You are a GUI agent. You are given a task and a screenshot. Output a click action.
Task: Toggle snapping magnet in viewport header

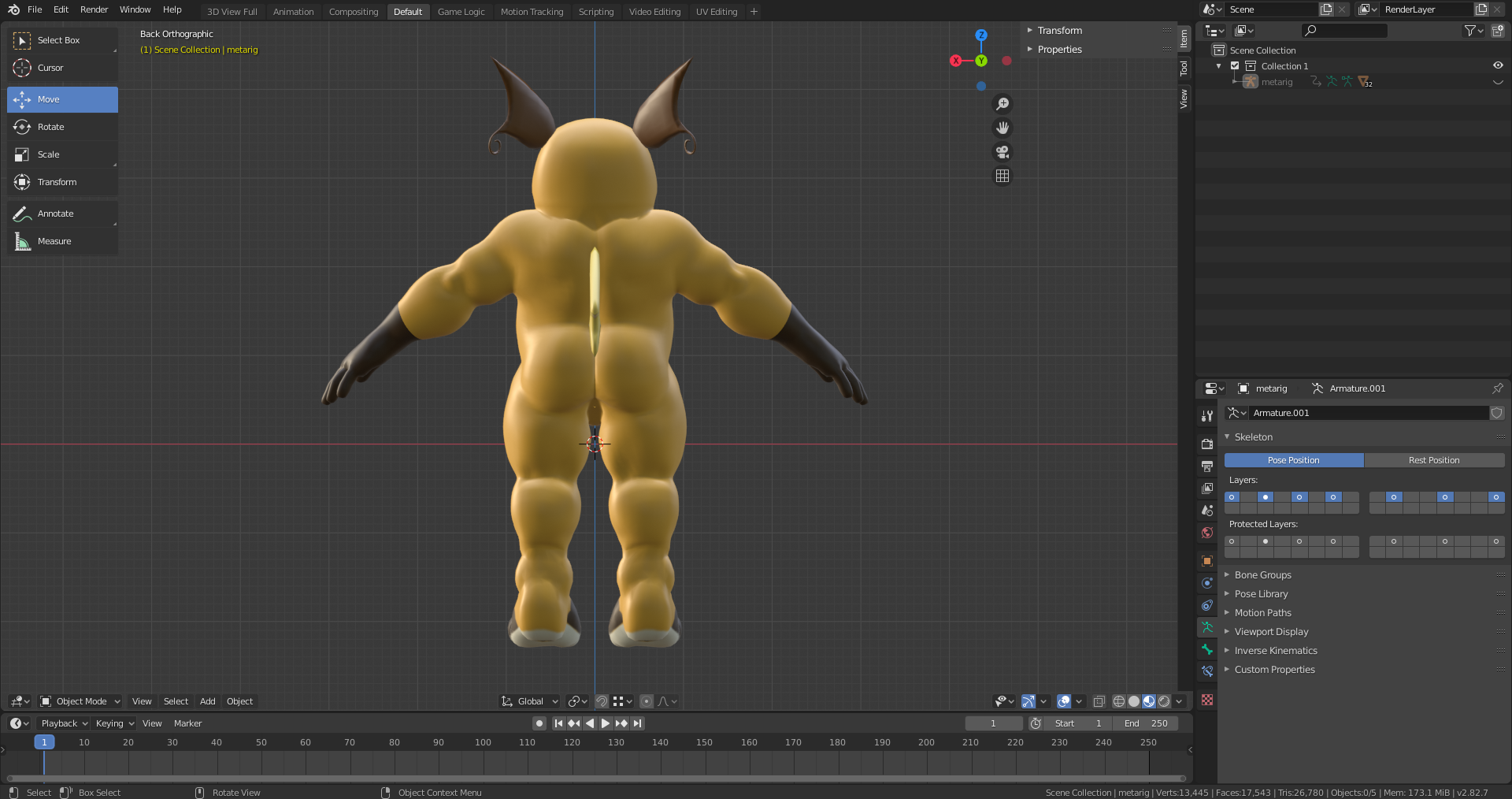pyautogui.click(x=602, y=701)
